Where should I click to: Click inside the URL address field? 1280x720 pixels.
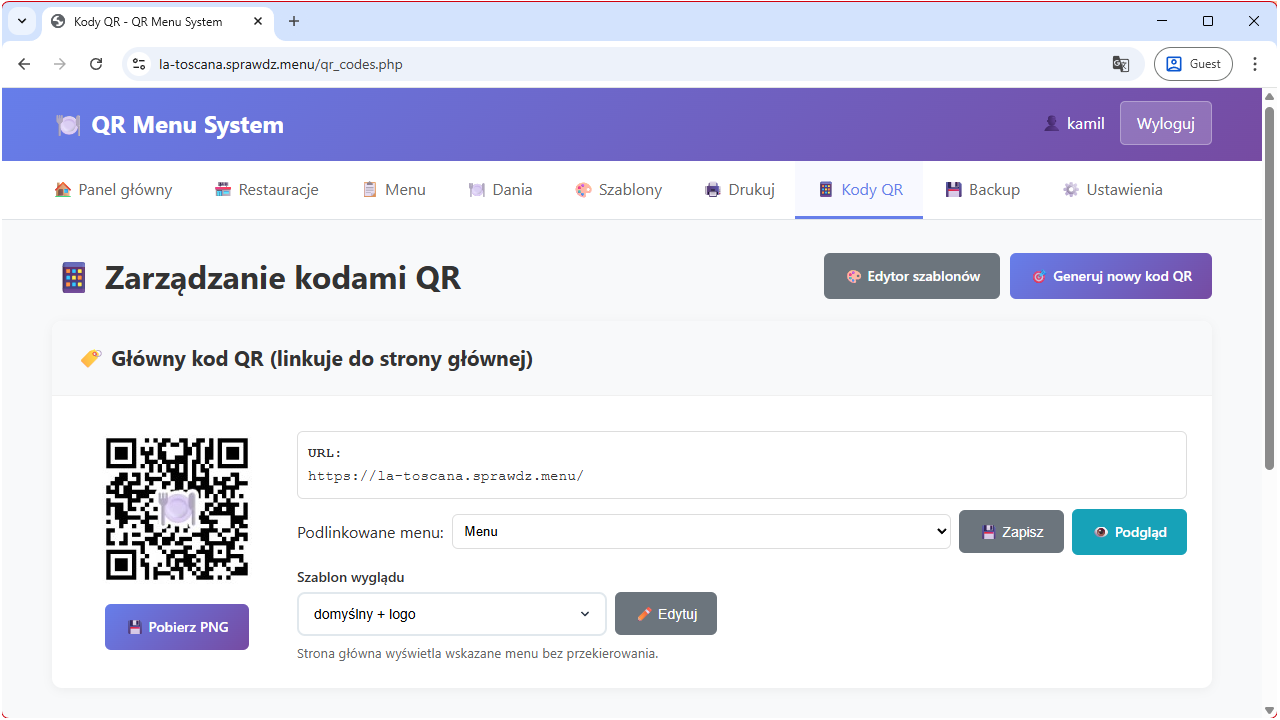[x=740, y=464]
